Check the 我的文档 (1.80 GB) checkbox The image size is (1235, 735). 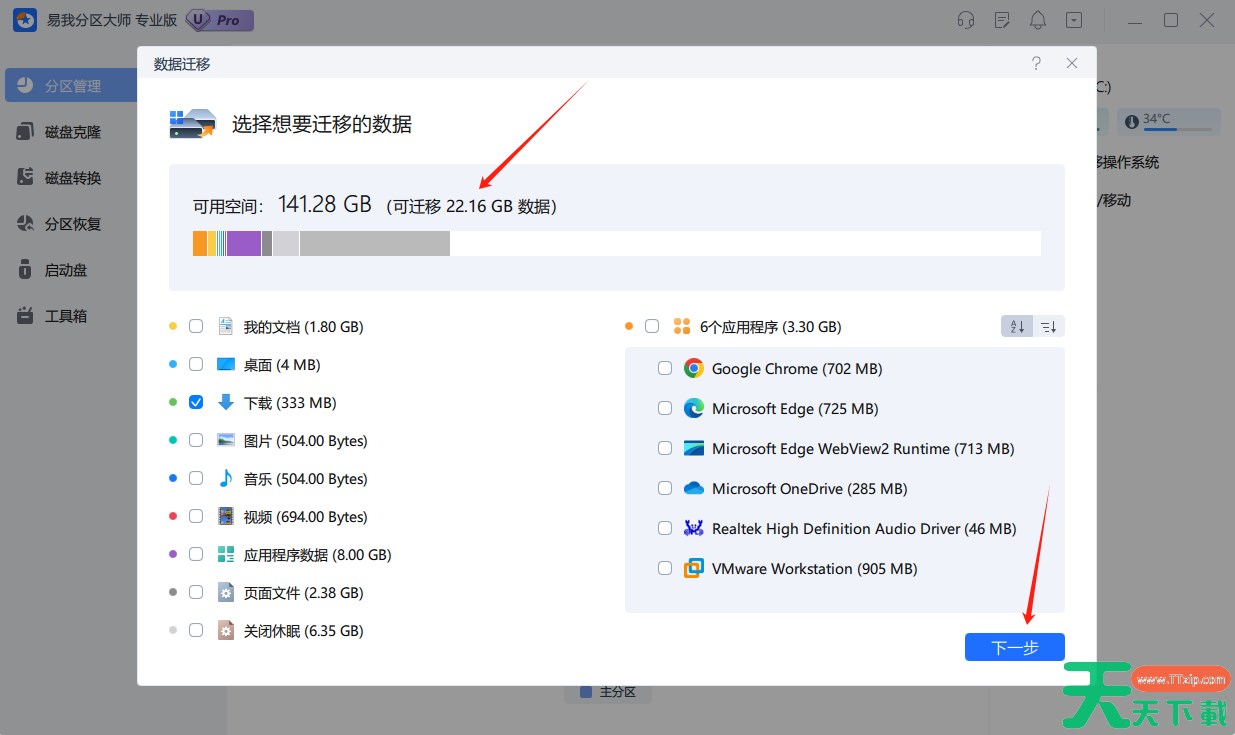tap(196, 326)
